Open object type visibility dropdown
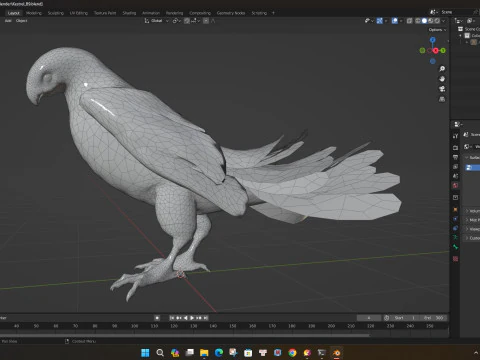 369,21
